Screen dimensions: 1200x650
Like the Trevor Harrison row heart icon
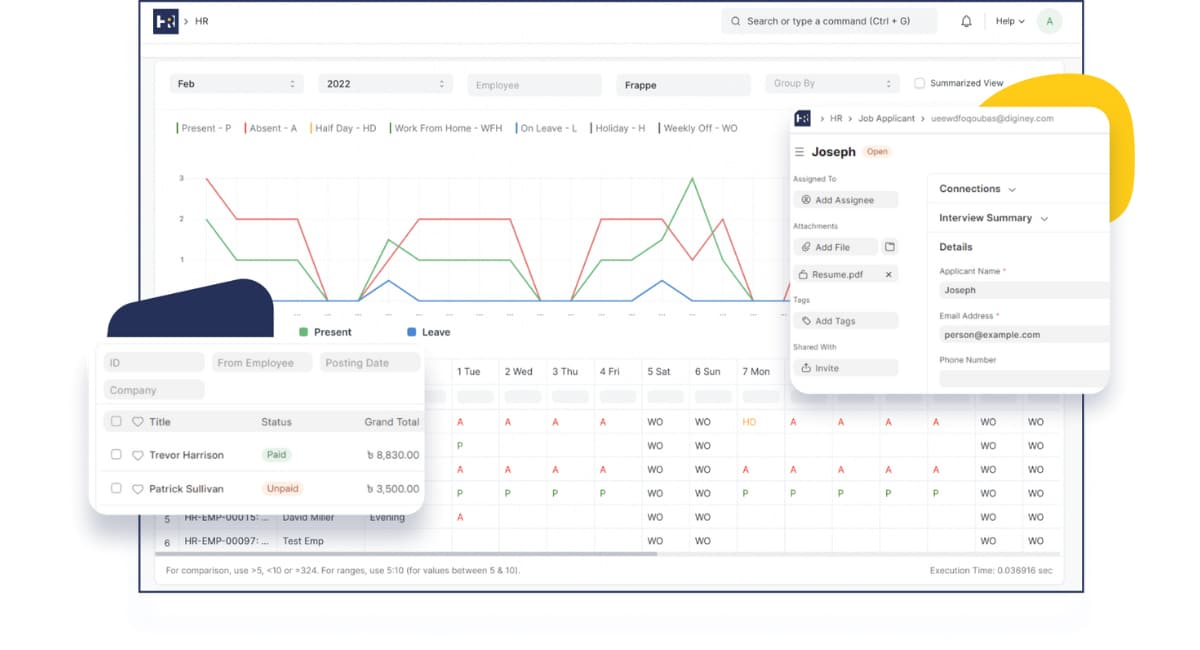tap(138, 455)
